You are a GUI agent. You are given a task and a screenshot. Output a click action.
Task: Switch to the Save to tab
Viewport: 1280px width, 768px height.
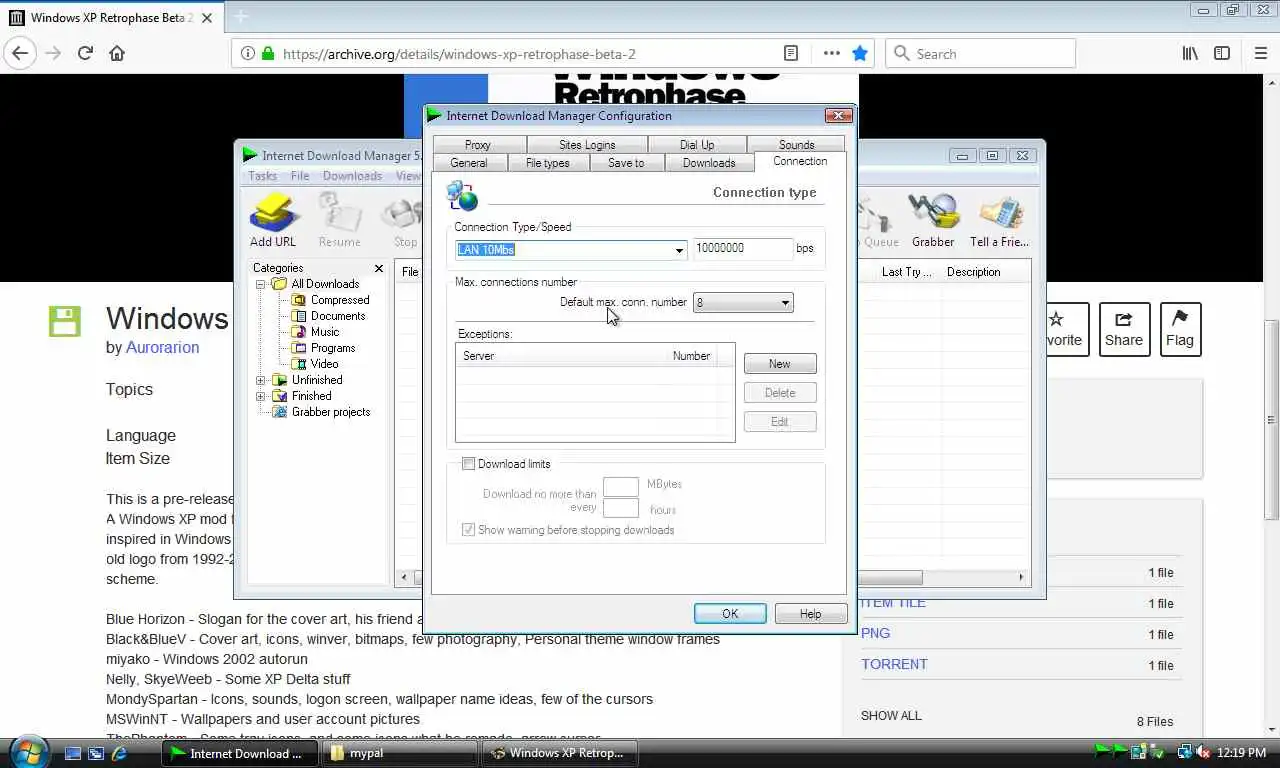[x=626, y=163]
